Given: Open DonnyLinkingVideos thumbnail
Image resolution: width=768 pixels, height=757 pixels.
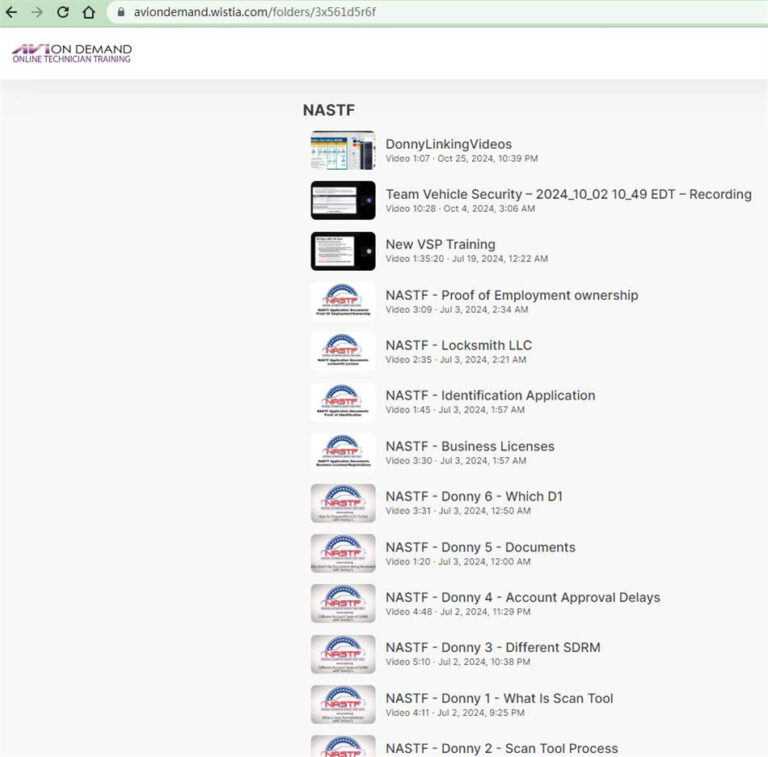Looking at the screenshot, I should click(x=343, y=150).
